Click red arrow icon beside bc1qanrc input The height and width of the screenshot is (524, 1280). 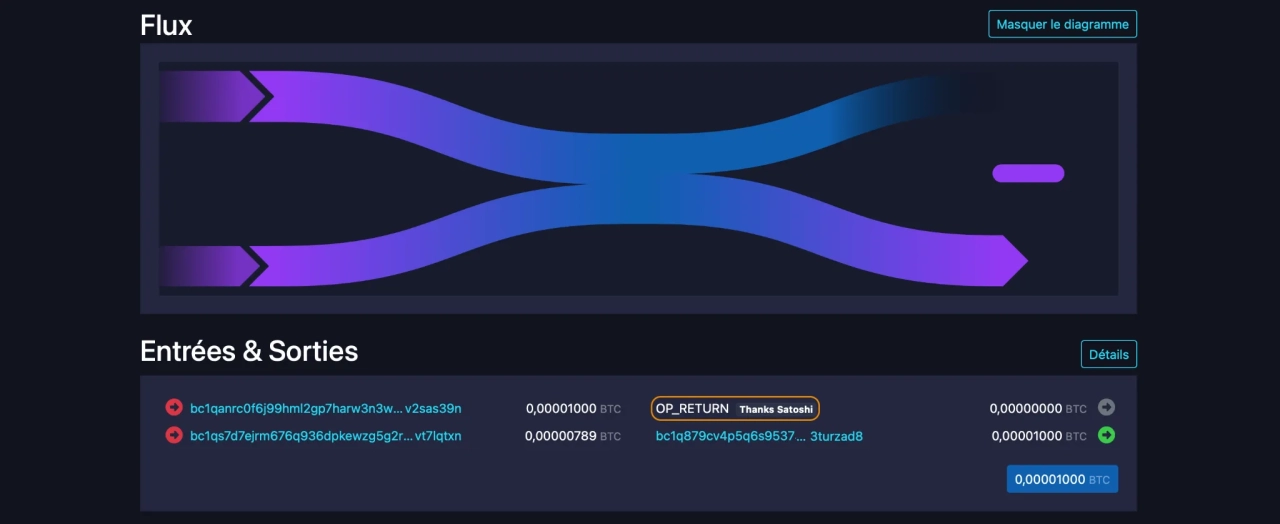(x=174, y=407)
